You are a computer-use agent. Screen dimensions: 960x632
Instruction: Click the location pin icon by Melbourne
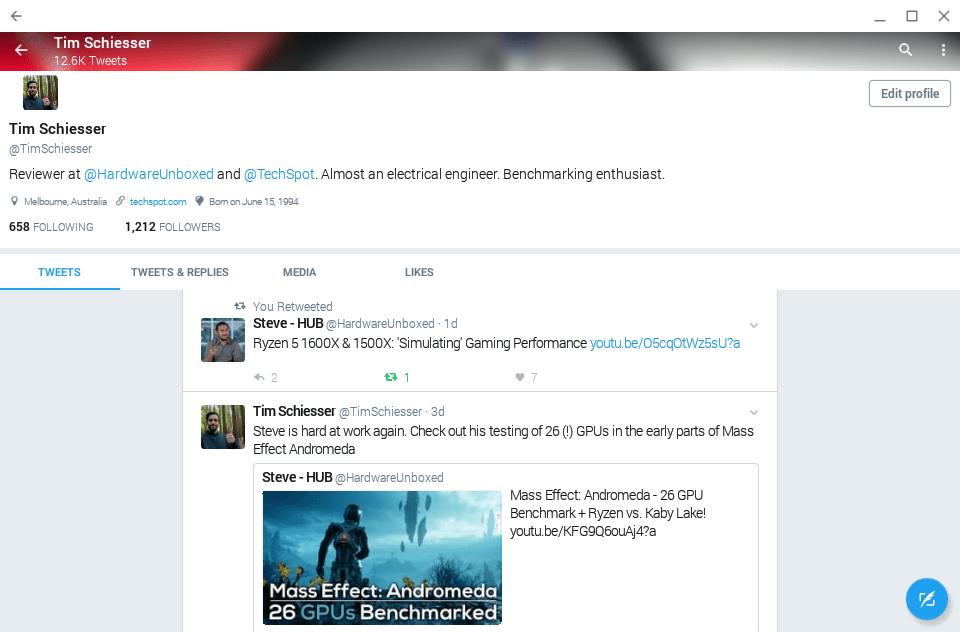tap(15, 201)
